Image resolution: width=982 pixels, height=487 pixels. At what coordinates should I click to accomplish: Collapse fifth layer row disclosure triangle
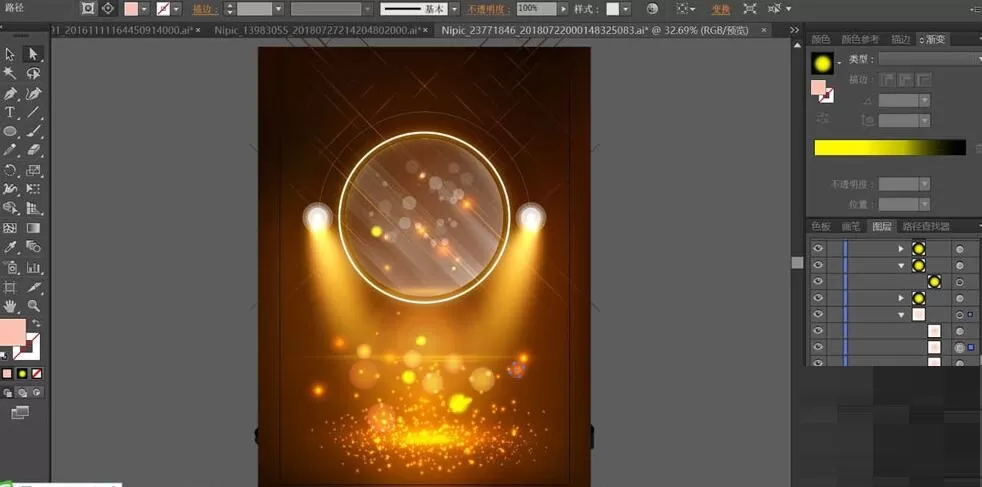[901, 314]
